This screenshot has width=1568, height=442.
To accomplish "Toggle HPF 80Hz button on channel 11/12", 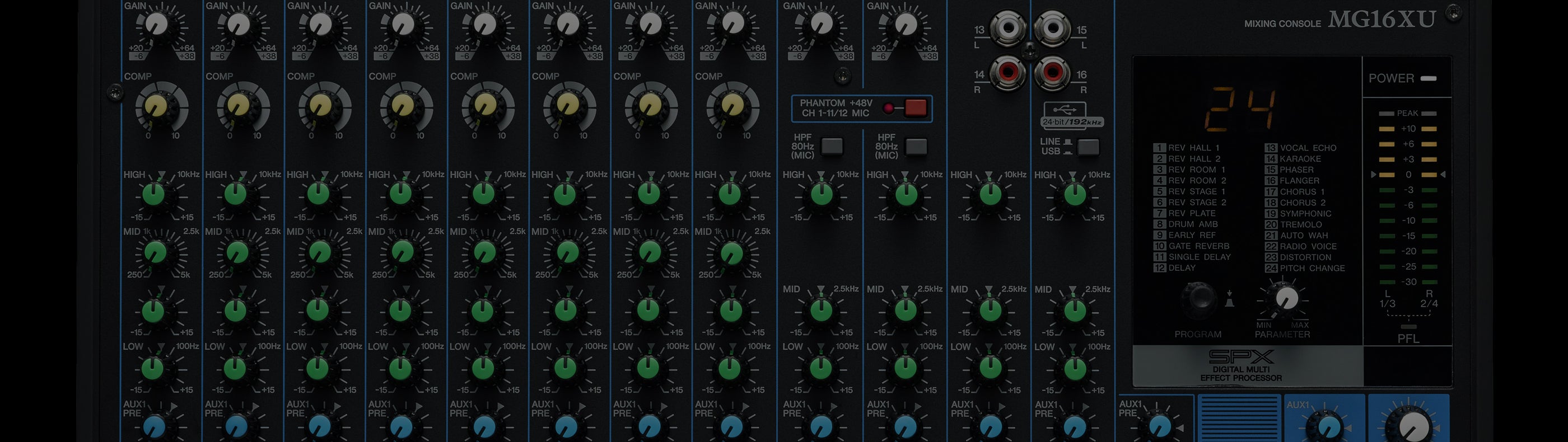I will [916, 147].
